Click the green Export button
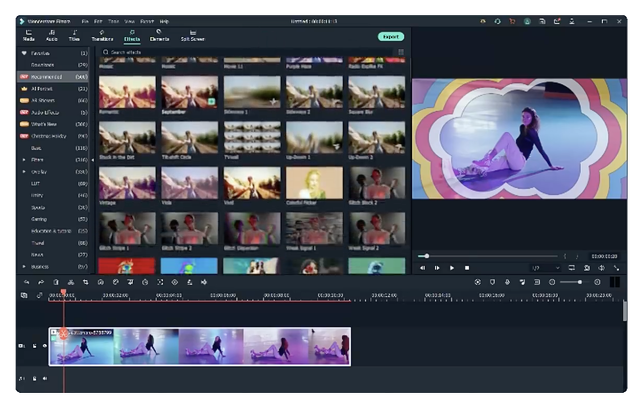Viewport: 640px width, 409px height. point(390,37)
